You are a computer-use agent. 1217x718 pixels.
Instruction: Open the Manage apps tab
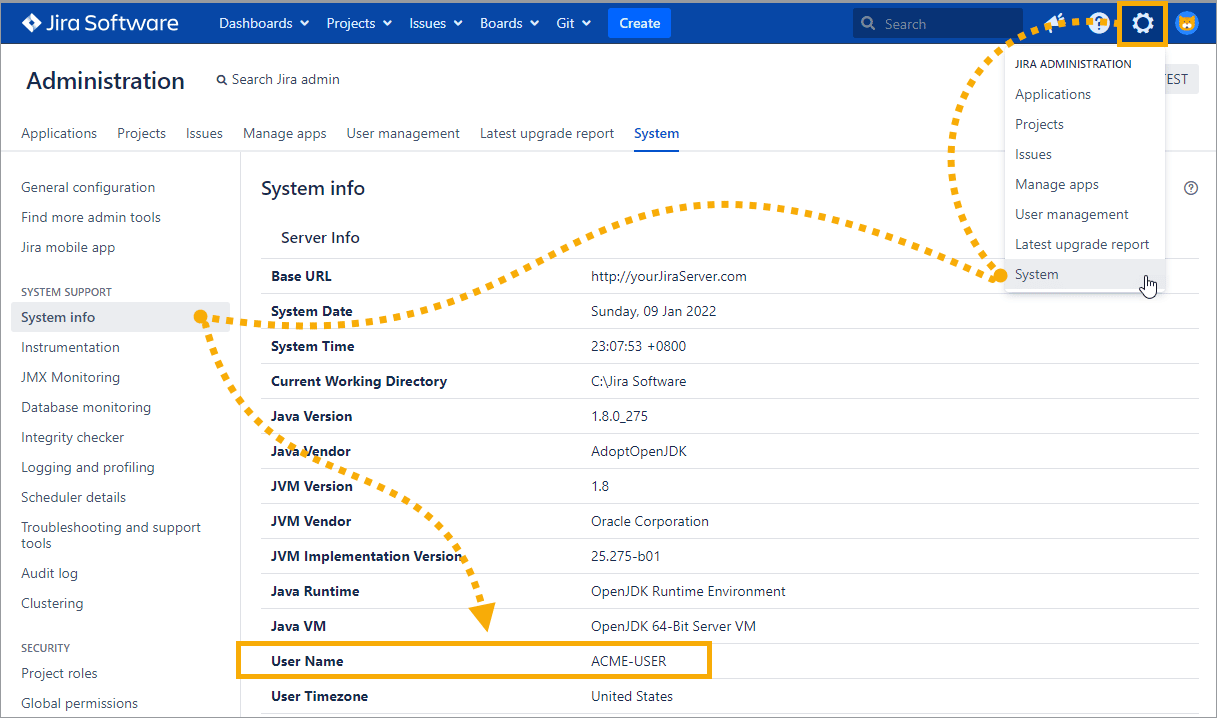tap(284, 133)
